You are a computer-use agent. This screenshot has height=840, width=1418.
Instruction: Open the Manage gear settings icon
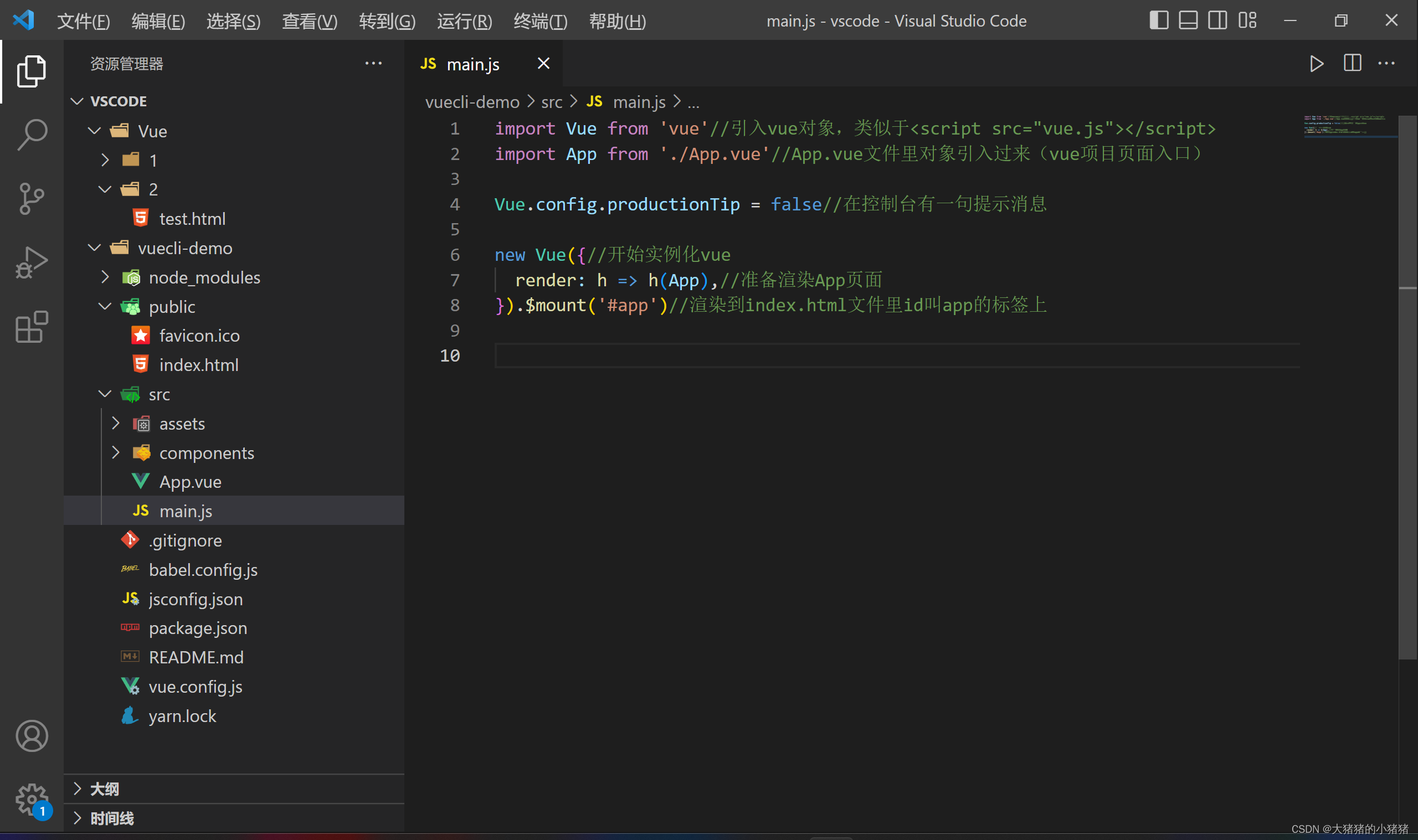[x=32, y=799]
